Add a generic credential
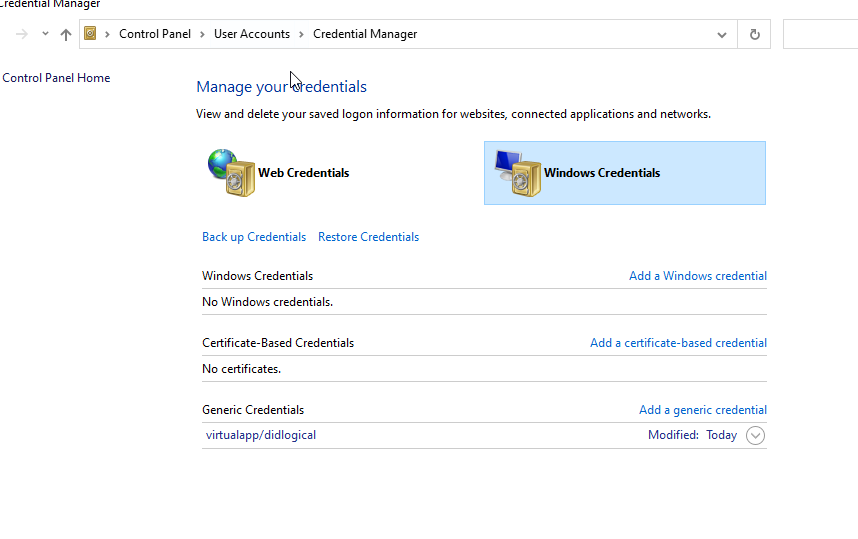Screen dimensions: 858x539 point(702,410)
